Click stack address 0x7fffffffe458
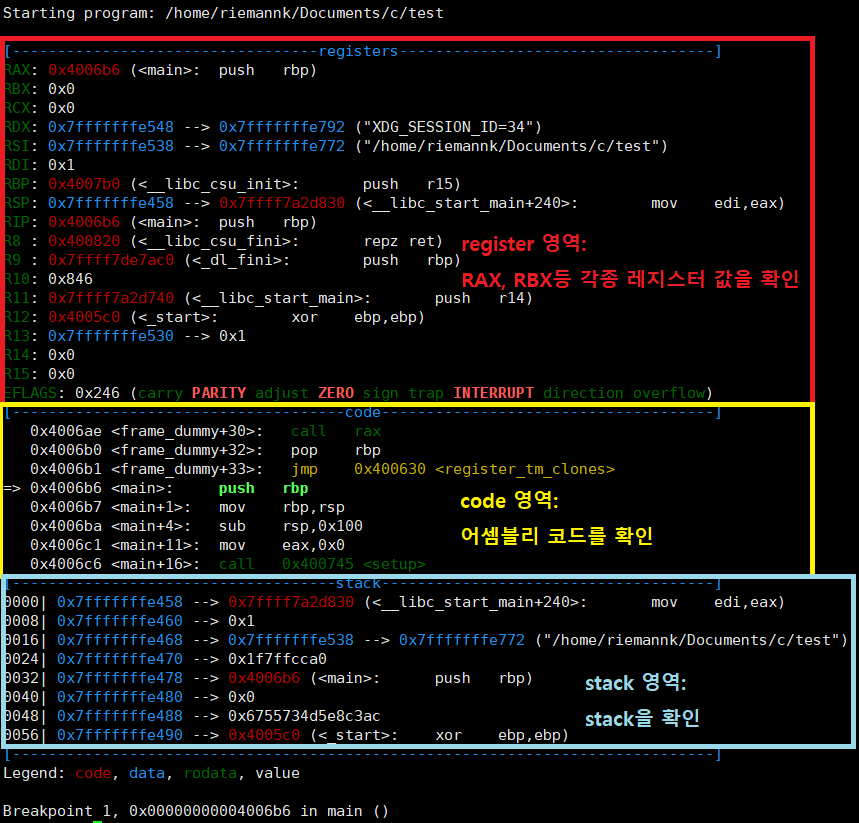 tap(119, 602)
